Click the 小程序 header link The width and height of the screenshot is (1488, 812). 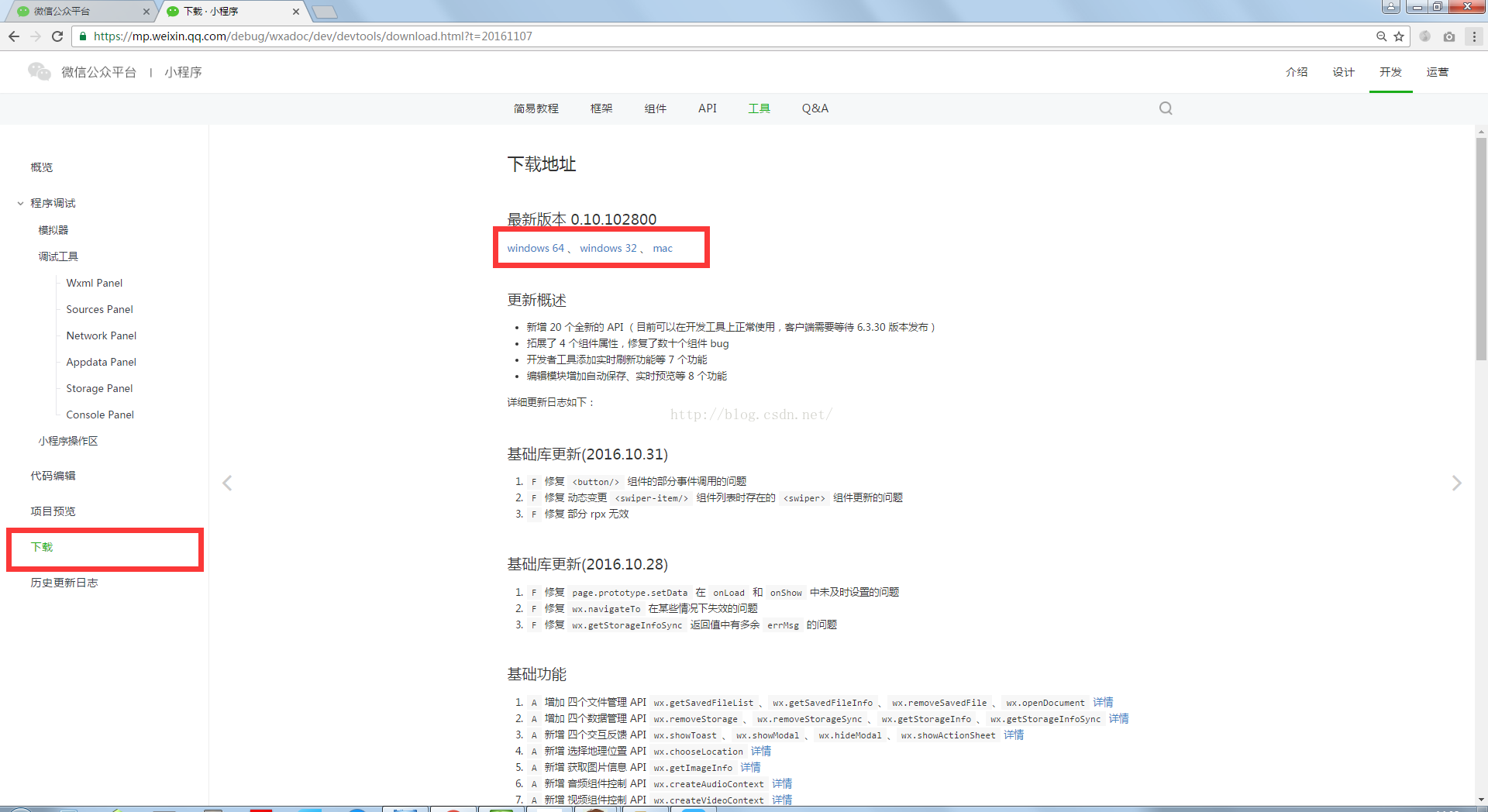pyautogui.click(x=183, y=72)
